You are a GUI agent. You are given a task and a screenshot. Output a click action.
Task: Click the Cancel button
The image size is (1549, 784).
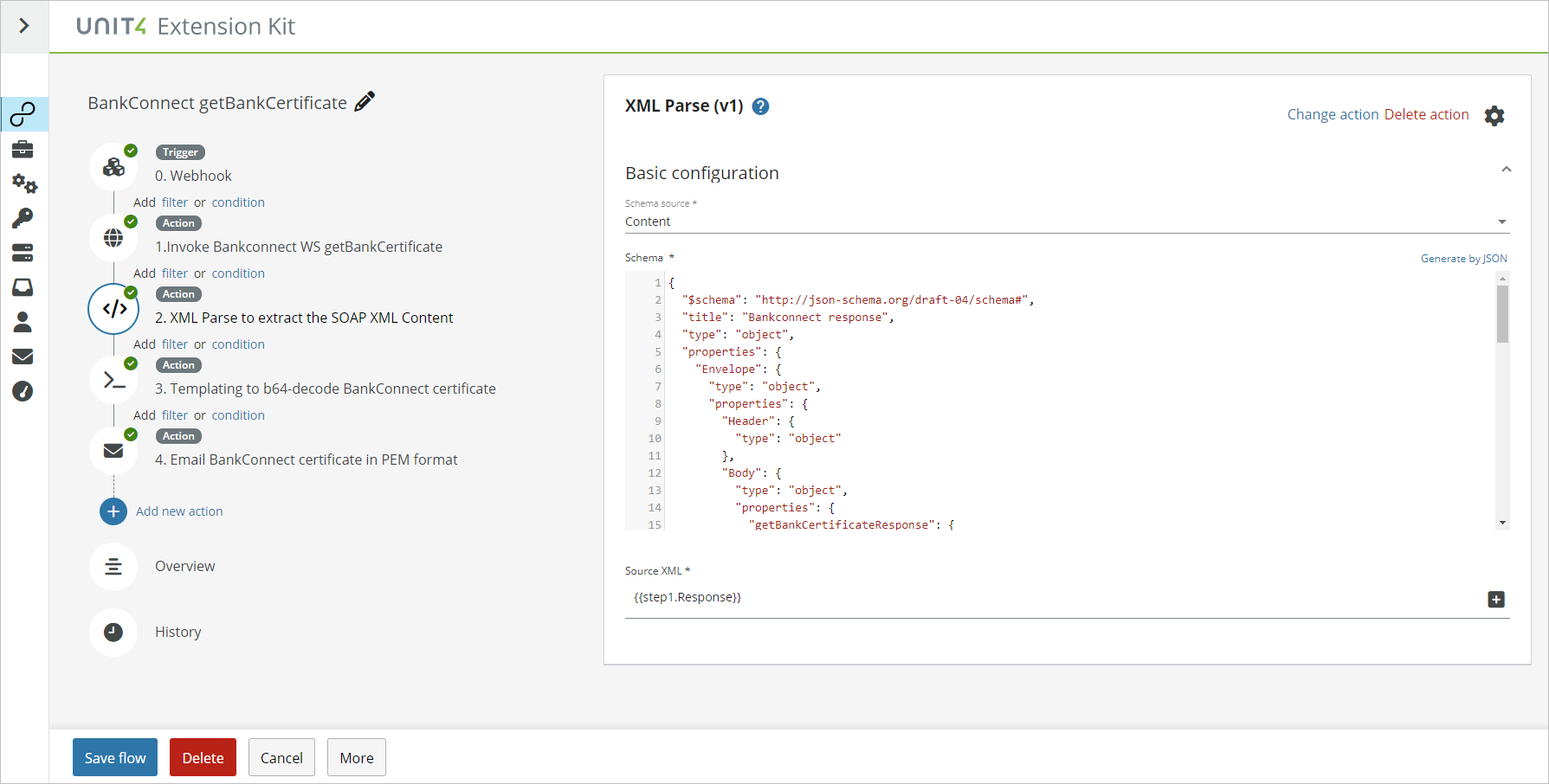[281, 757]
